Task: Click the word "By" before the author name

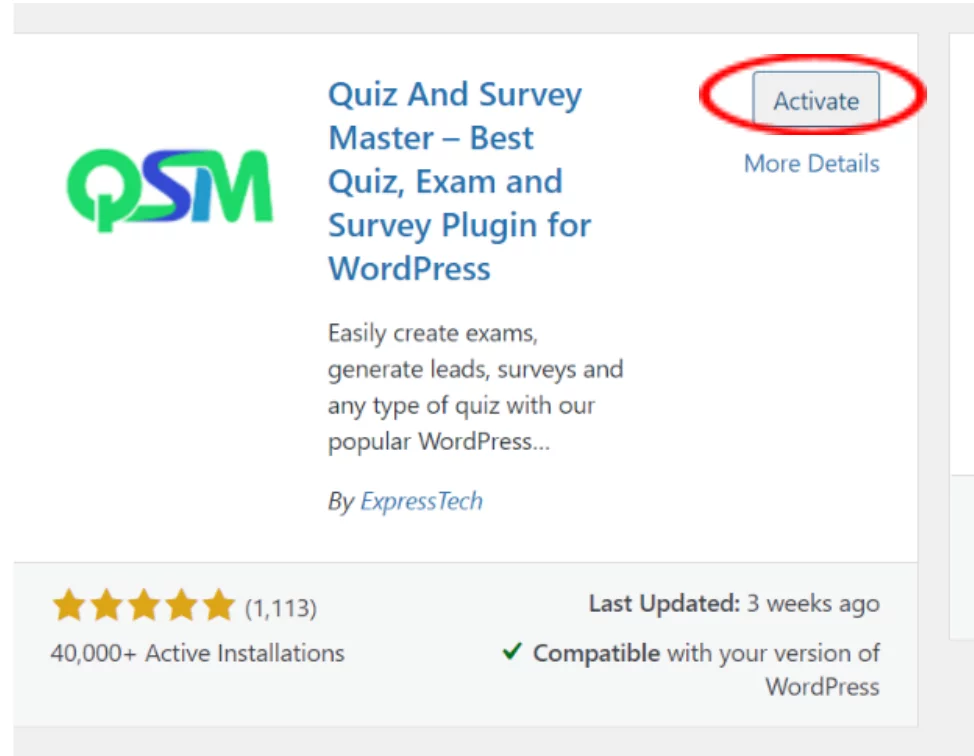Action: [x=340, y=501]
